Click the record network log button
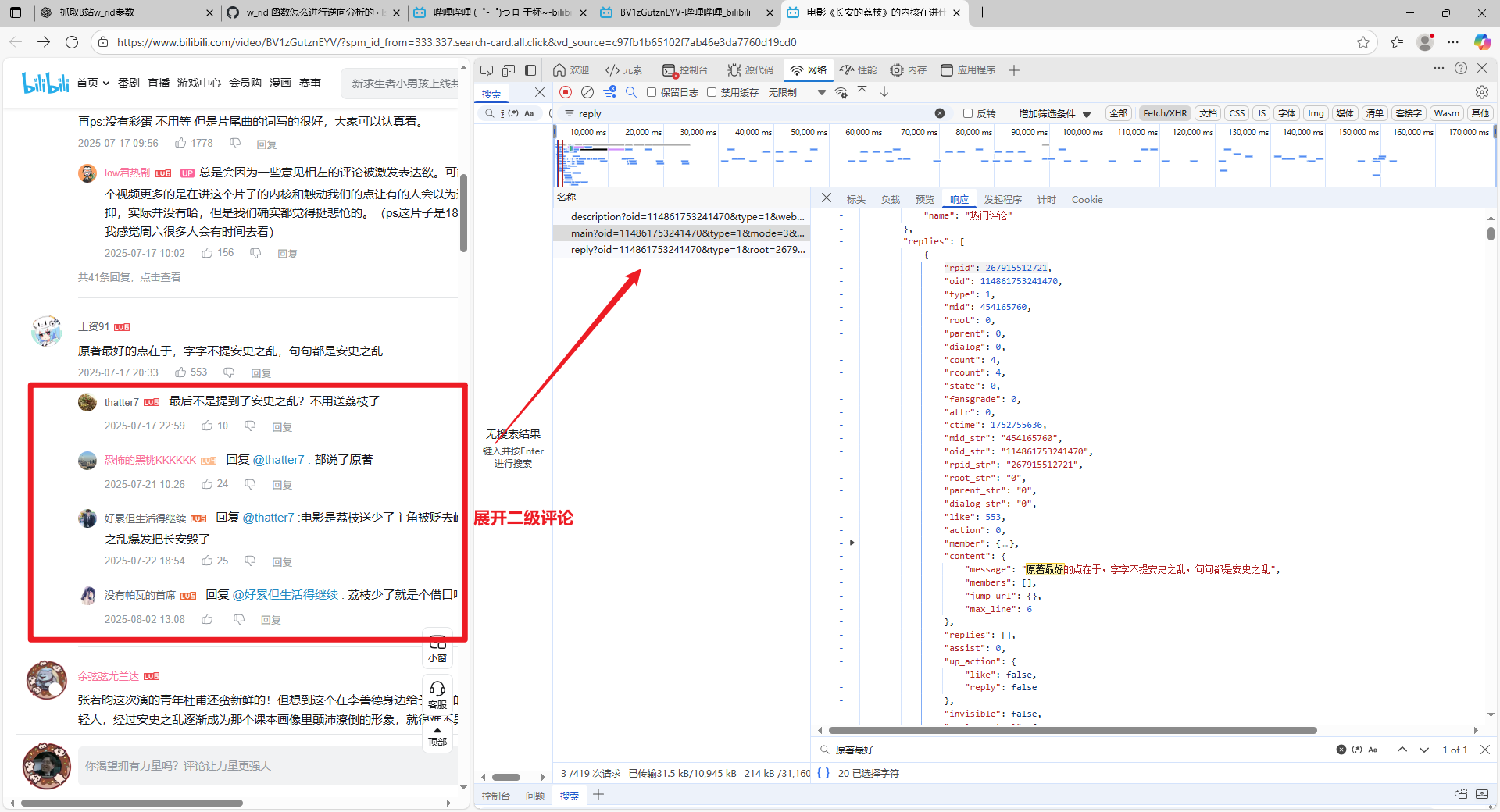The width and height of the screenshot is (1500, 812). coord(566,92)
